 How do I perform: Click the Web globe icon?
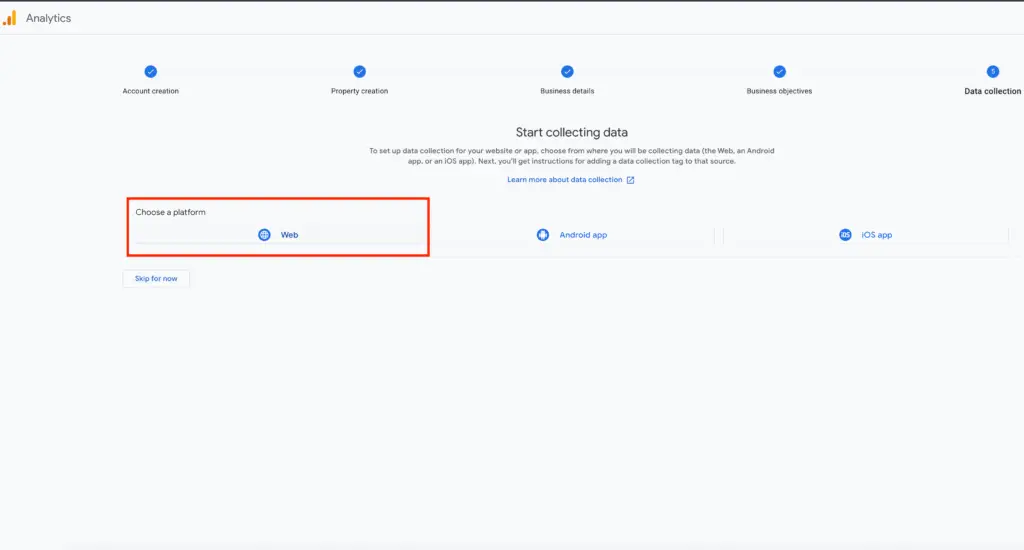click(x=264, y=235)
